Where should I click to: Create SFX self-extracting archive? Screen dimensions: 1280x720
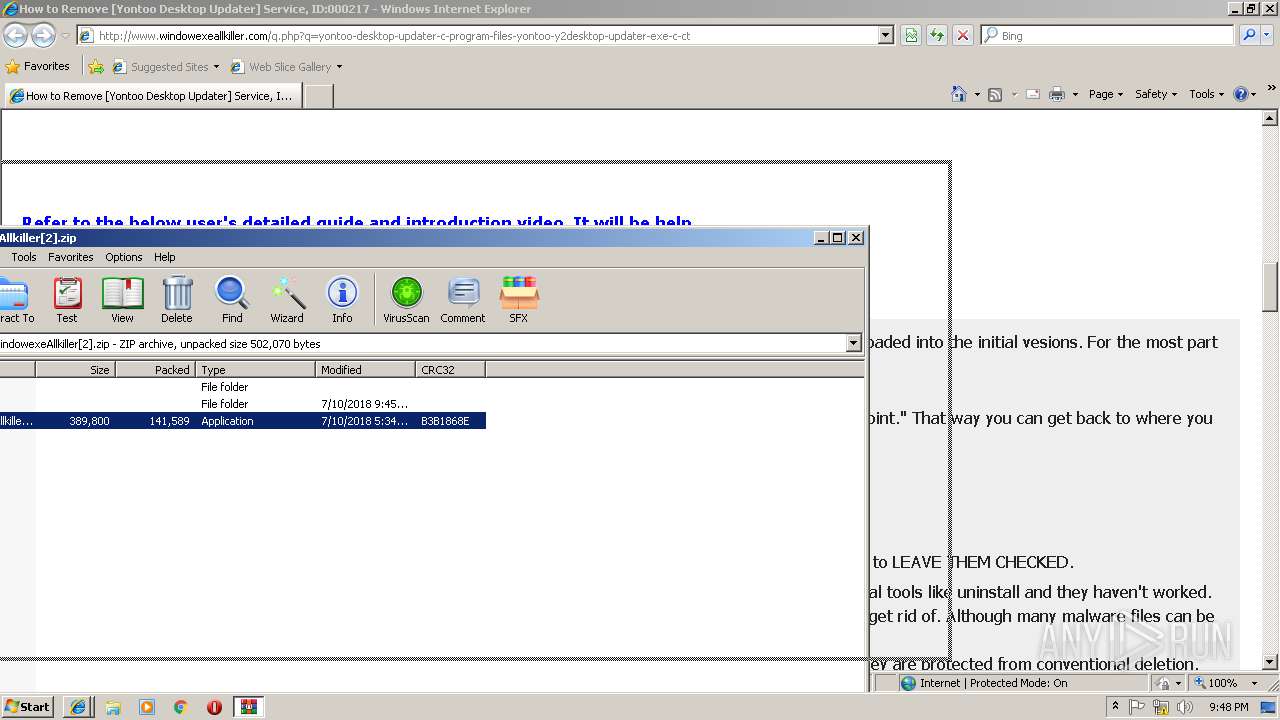(x=519, y=300)
